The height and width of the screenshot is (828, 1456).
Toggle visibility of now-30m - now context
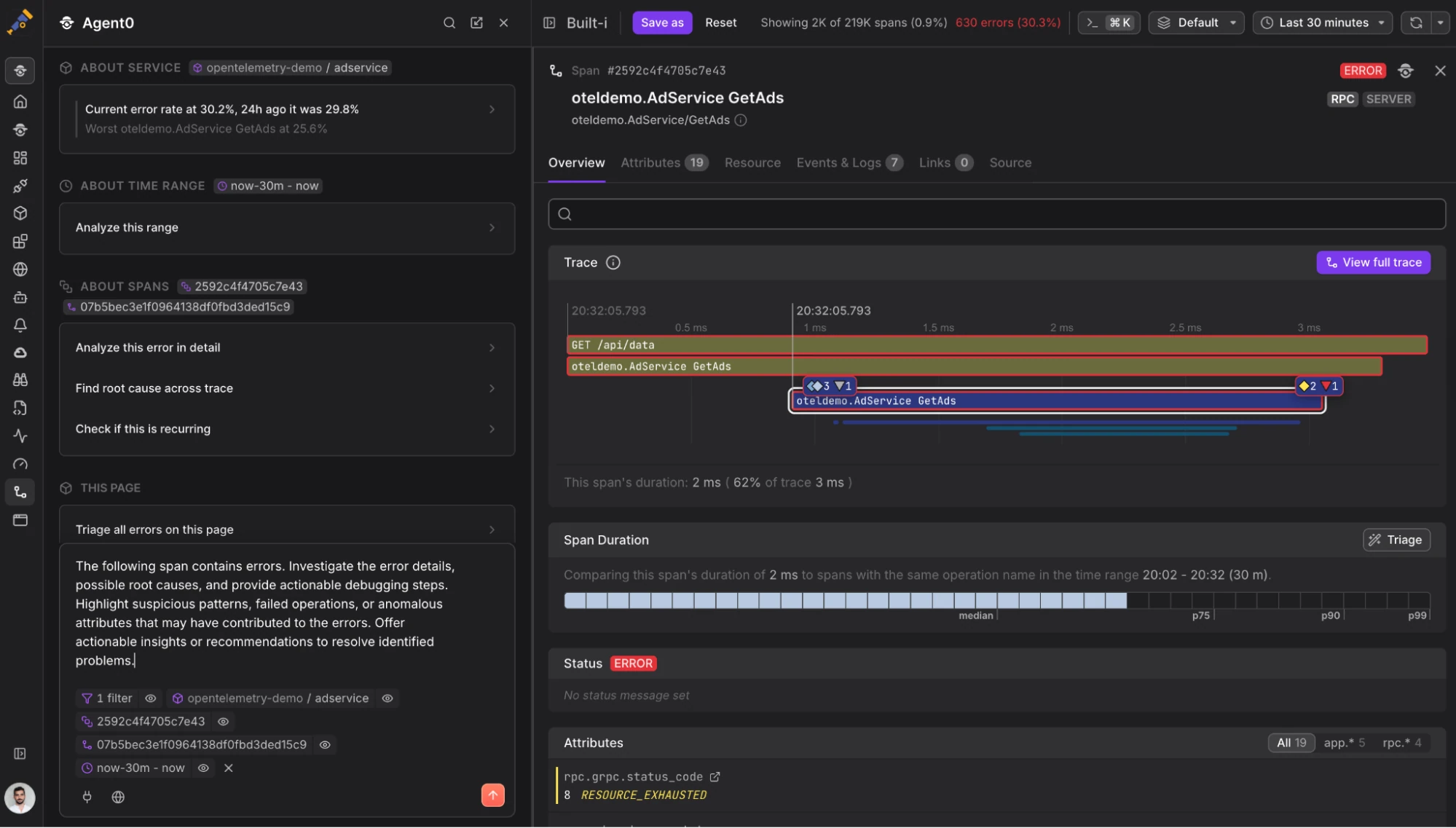[x=204, y=768]
